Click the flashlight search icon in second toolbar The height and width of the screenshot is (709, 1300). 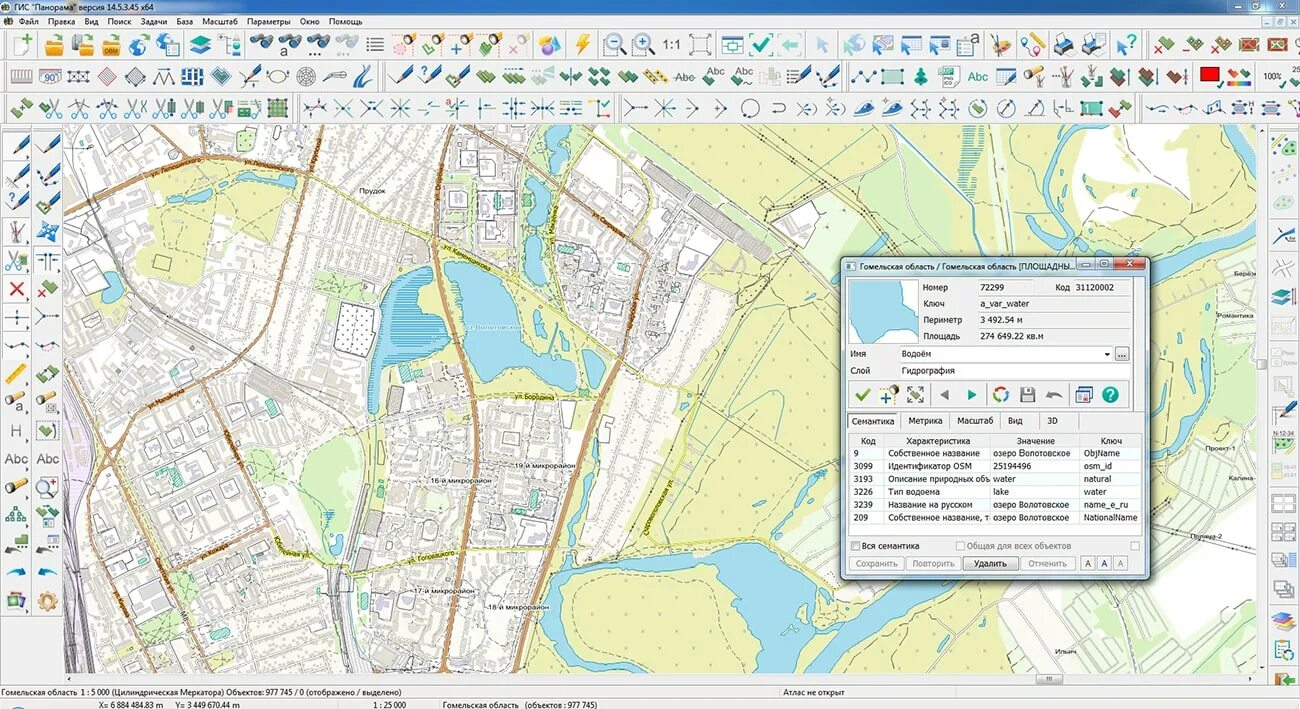pyautogui.click(x=1034, y=76)
